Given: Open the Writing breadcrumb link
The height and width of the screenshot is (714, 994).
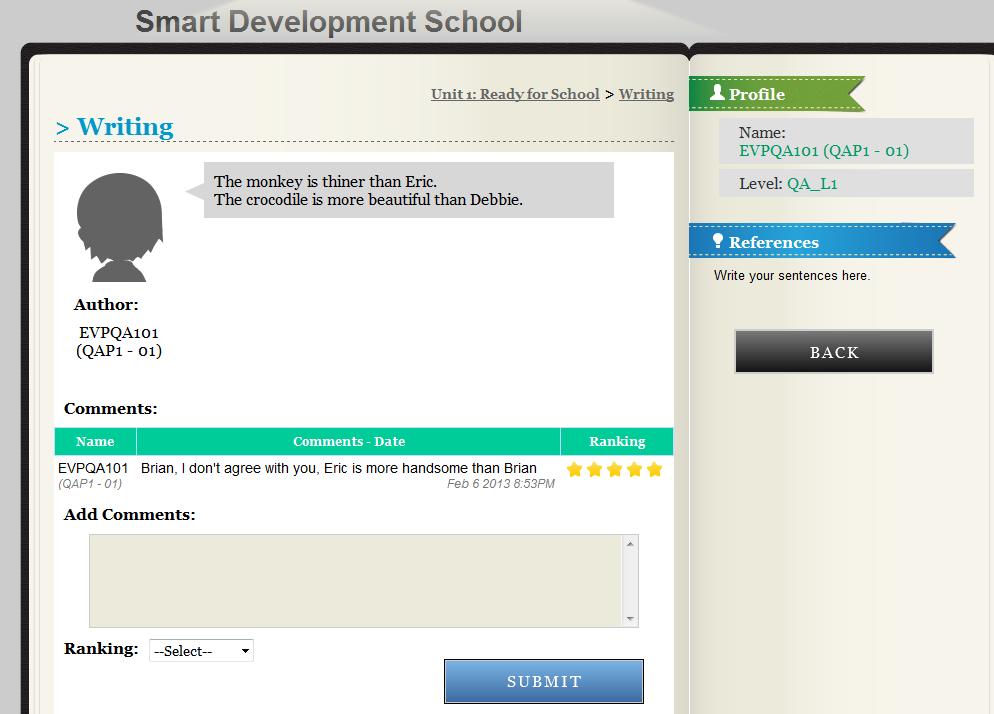Looking at the screenshot, I should coord(646,94).
